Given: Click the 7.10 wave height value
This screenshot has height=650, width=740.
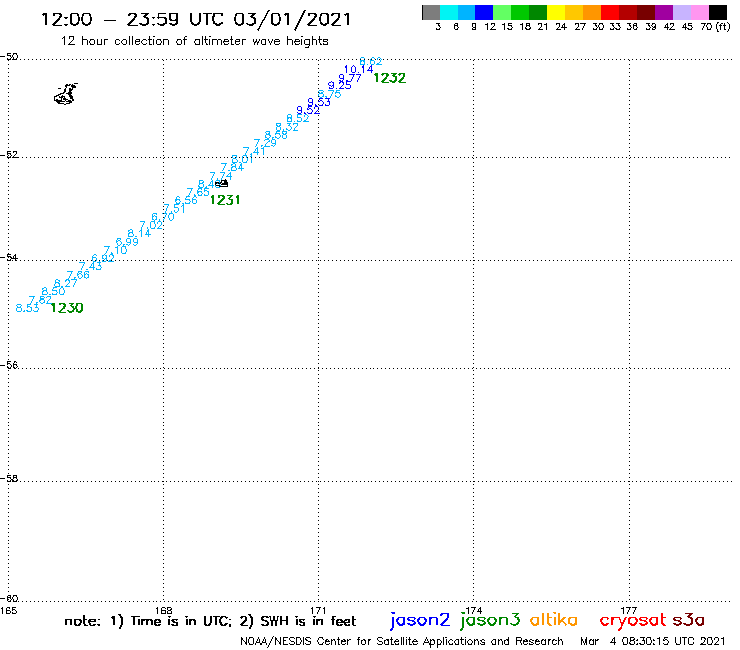Looking at the screenshot, I should click(115, 250).
